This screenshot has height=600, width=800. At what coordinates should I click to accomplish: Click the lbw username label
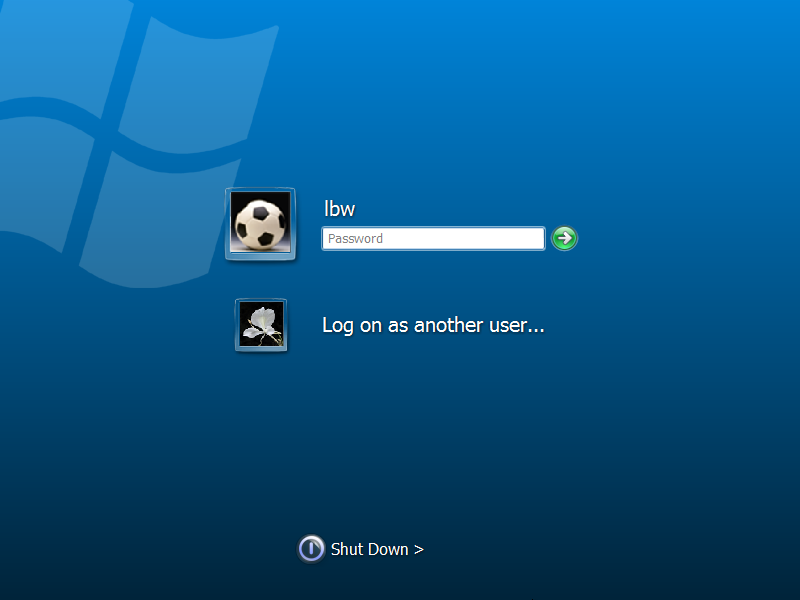click(x=339, y=209)
